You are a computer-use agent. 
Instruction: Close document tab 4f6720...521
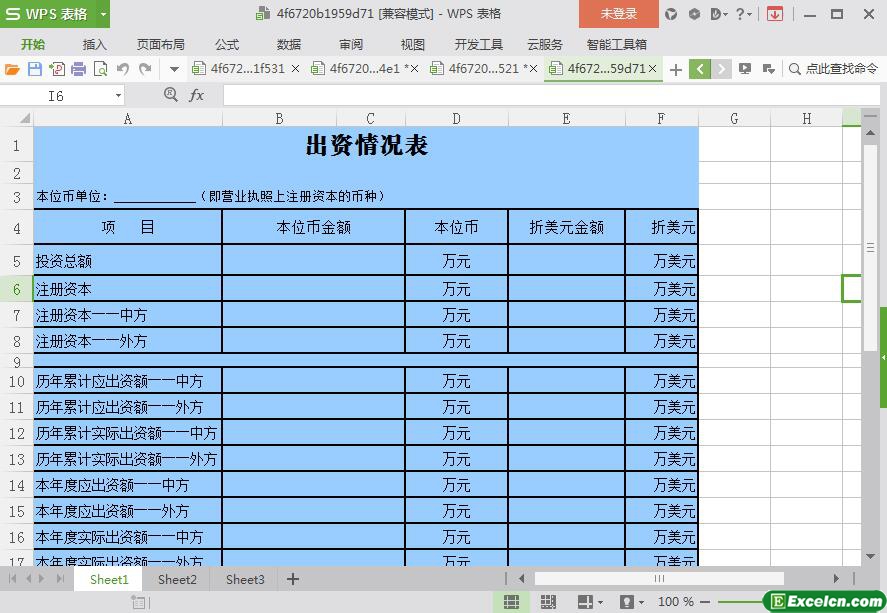[x=533, y=69]
